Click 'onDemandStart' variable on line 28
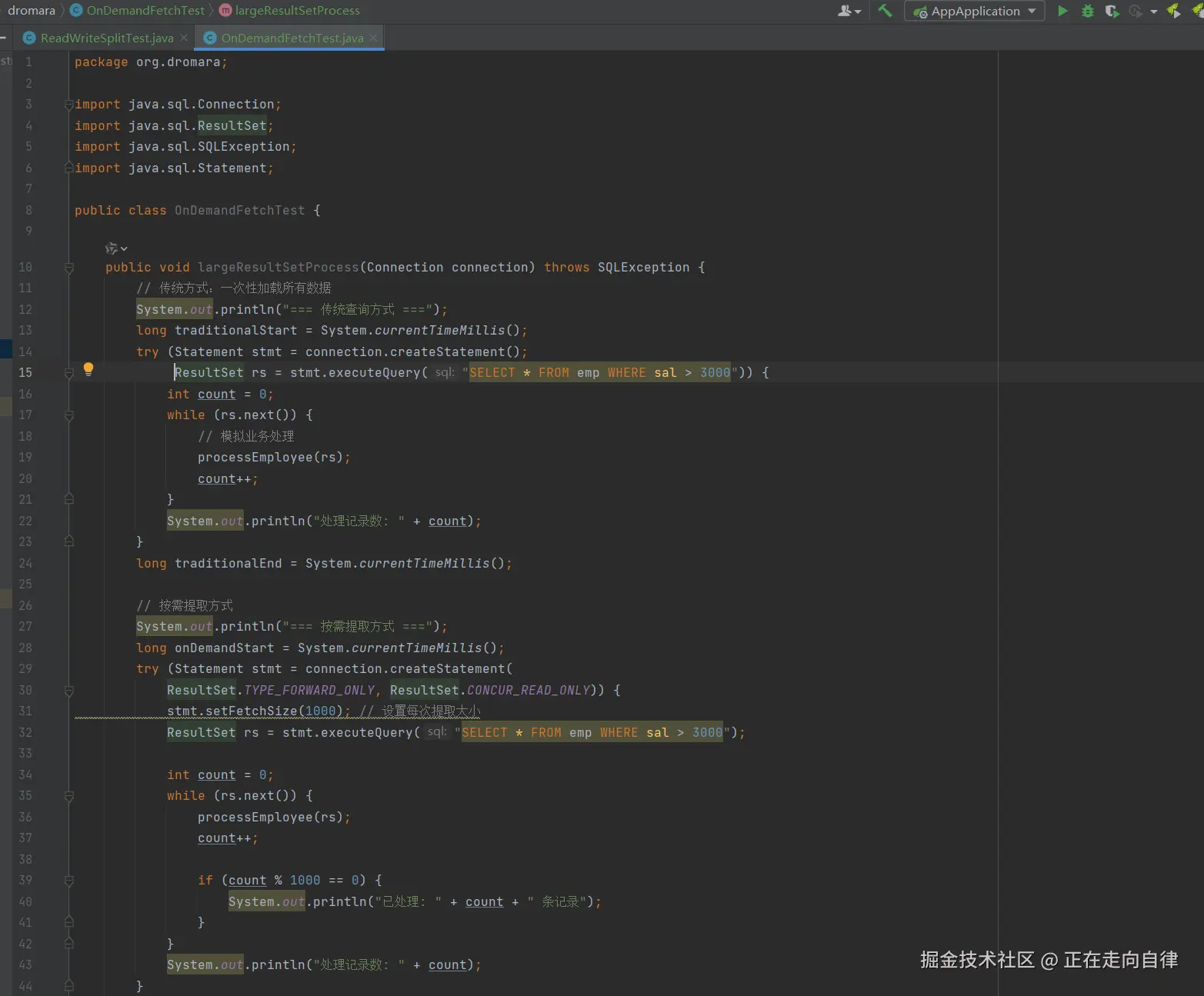 [x=224, y=648]
